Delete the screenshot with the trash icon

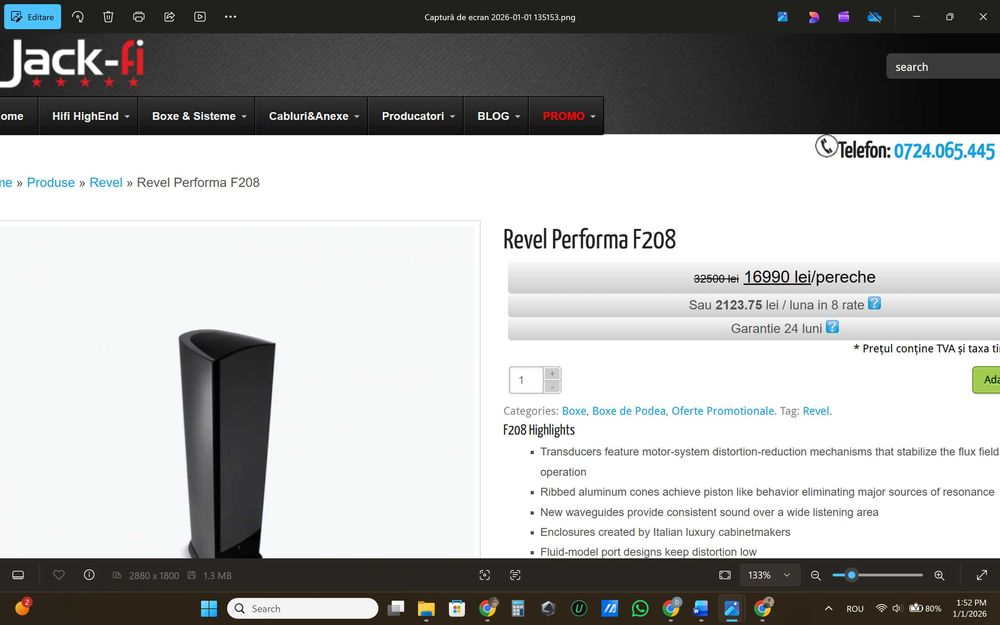pos(108,17)
